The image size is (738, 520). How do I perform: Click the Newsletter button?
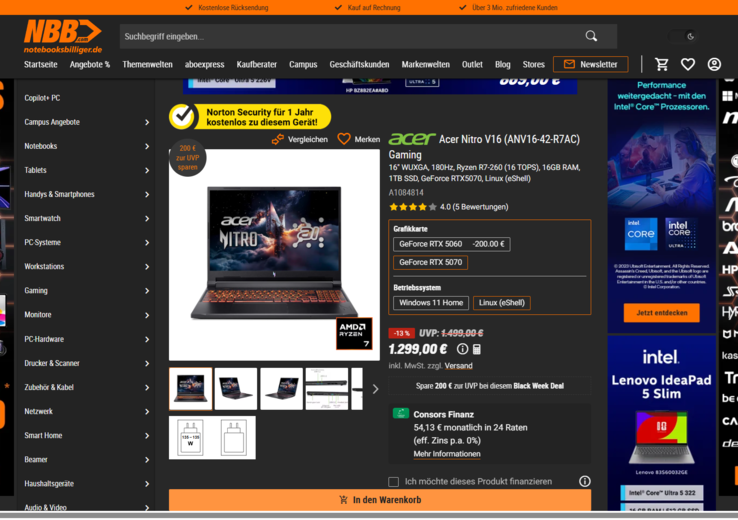pyautogui.click(x=591, y=64)
